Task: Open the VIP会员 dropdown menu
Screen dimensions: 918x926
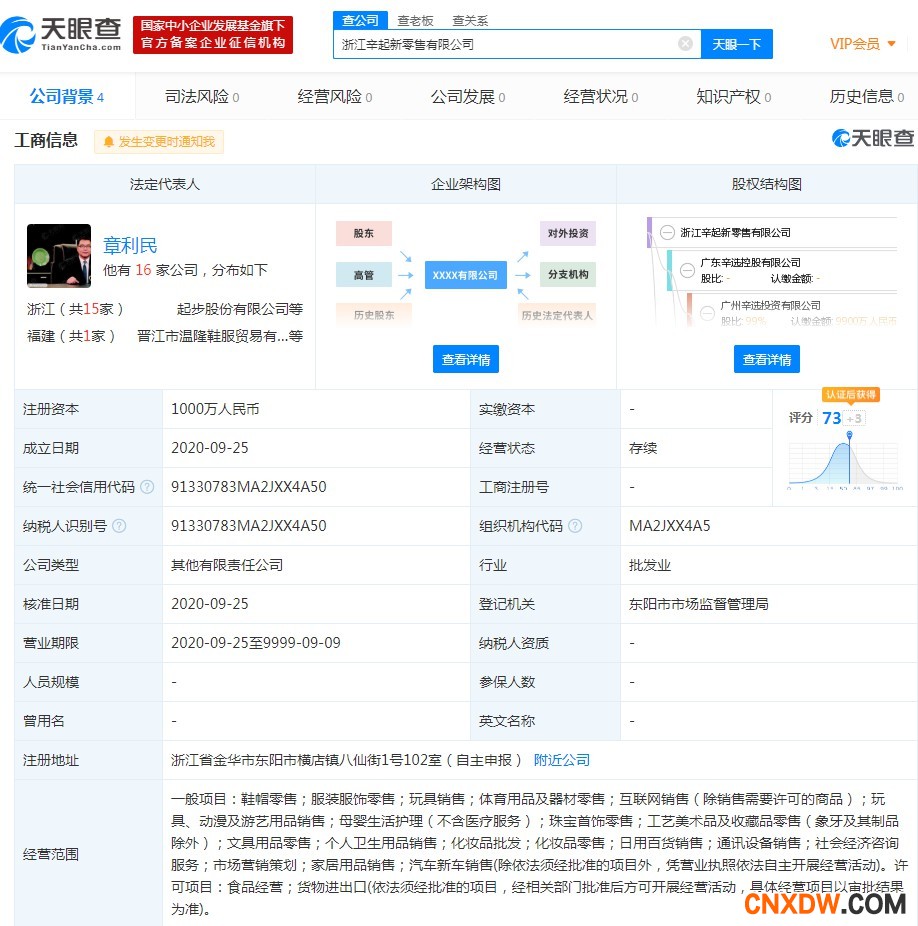Action: [x=863, y=44]
